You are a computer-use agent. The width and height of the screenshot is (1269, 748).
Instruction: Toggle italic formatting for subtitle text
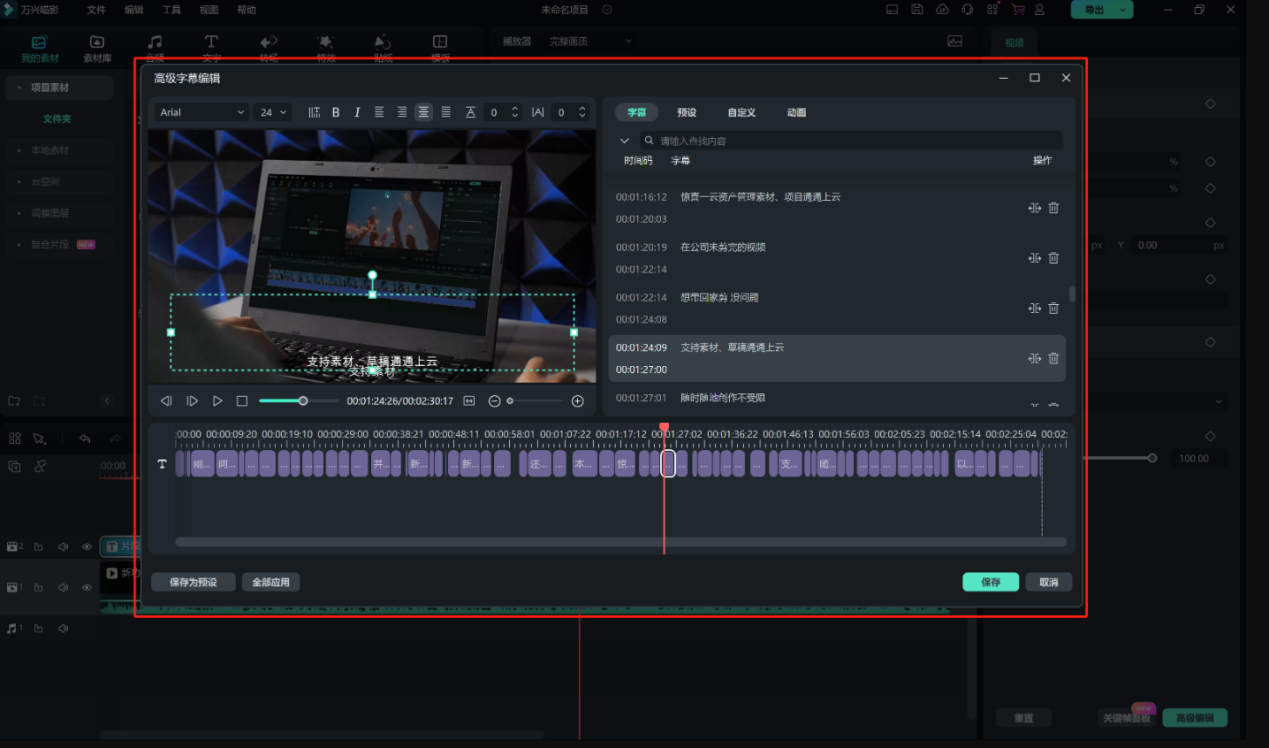tap(357, 113)
